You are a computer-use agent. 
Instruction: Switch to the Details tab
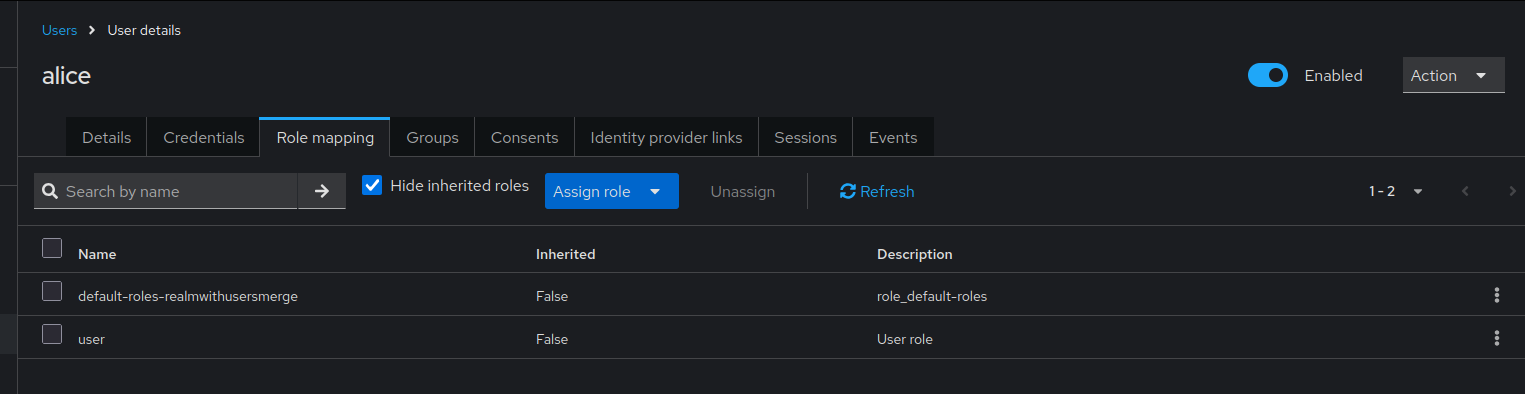(106, 137)
